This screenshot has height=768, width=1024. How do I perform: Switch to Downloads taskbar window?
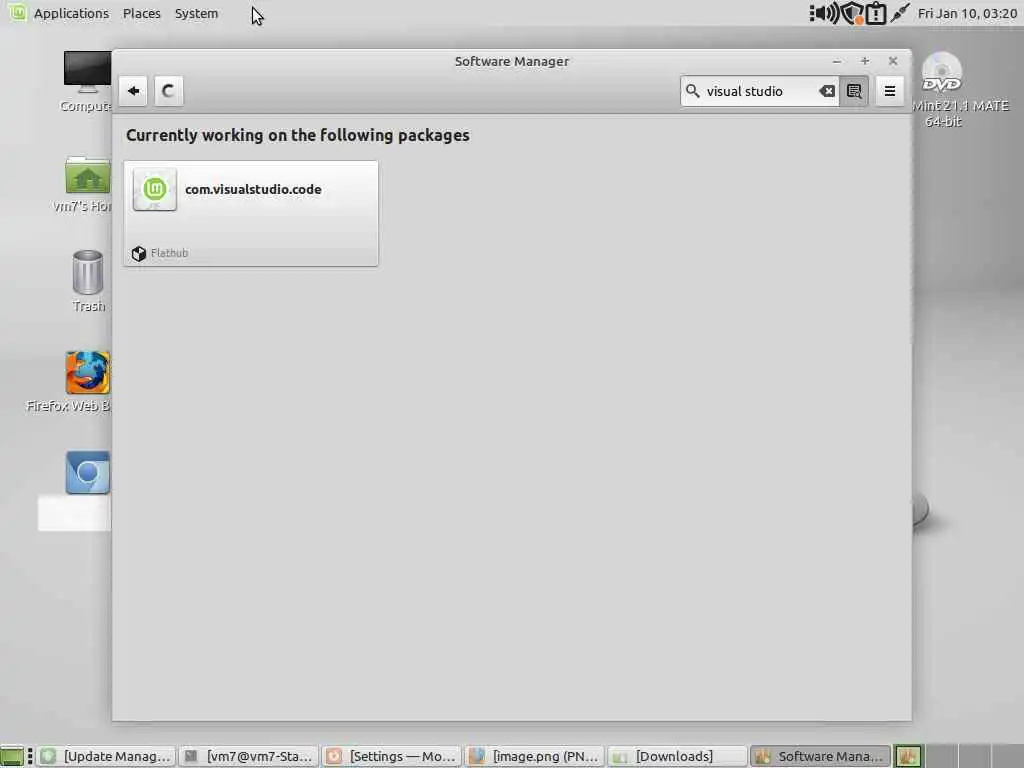[677, 756]
